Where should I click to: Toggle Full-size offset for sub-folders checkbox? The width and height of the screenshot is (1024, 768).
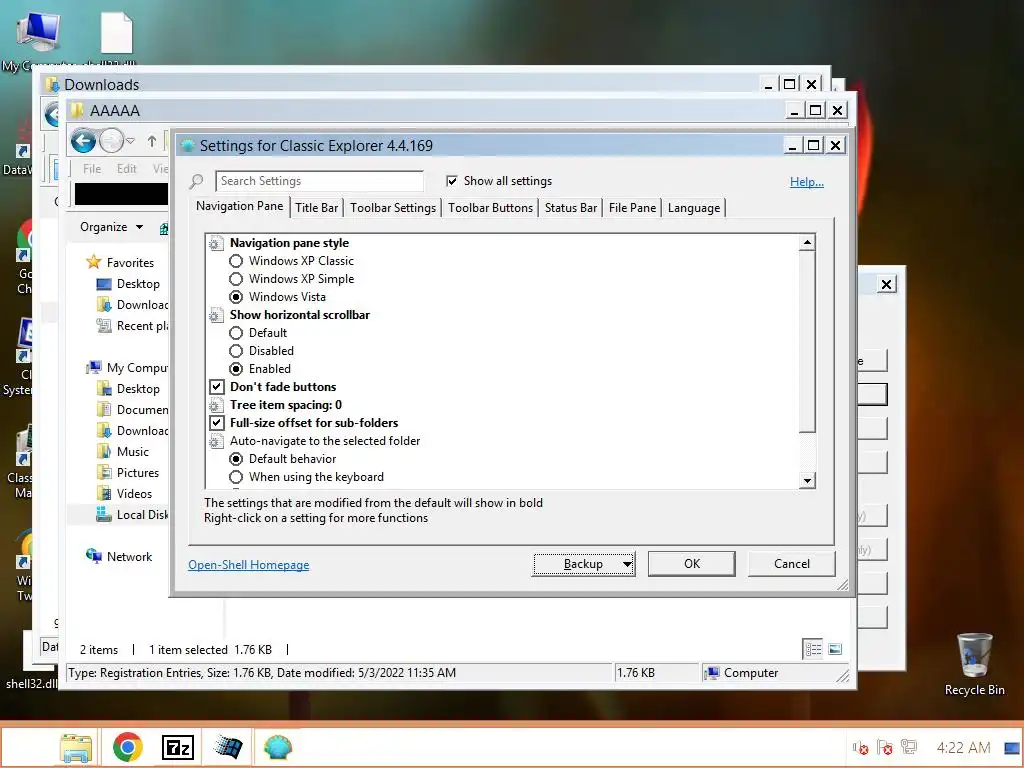coord(217,423)
